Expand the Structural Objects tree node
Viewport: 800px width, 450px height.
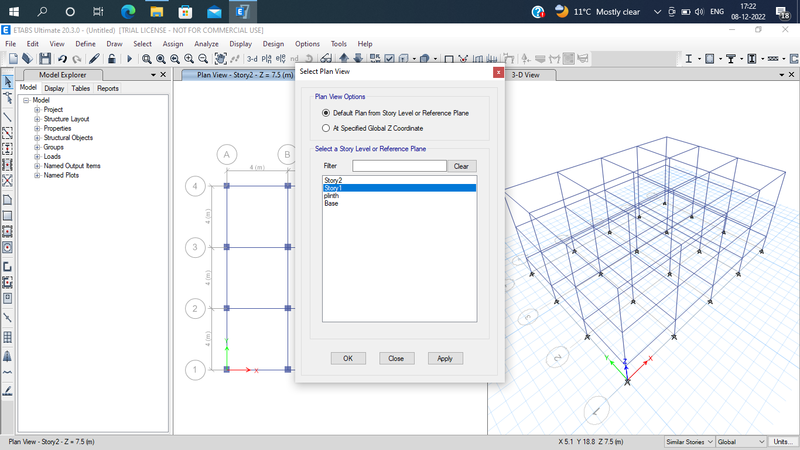(x=37, y=138)
